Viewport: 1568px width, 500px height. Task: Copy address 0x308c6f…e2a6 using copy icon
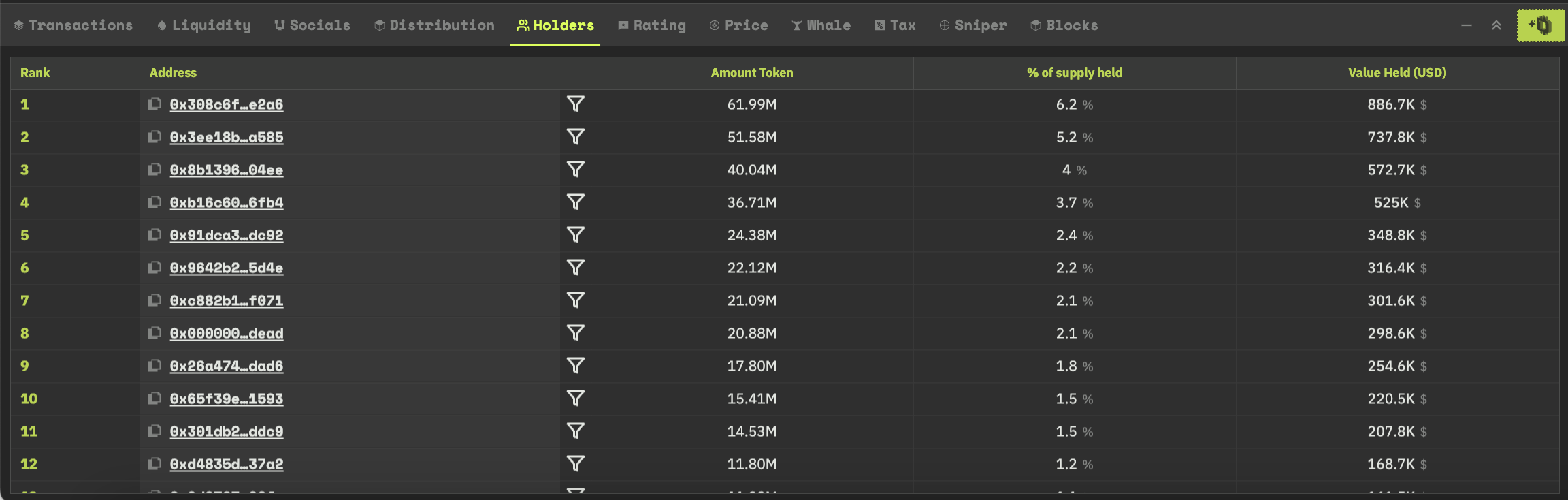pos(154,104)
